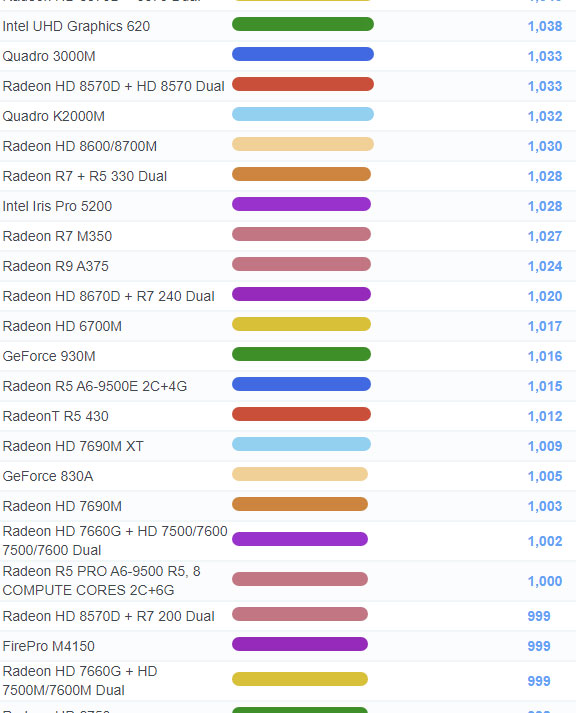This screenshot has width=576, height=713.
Task: Open Radeon HD 8670D + R7 240 Dual
Action: coord(109,296)
